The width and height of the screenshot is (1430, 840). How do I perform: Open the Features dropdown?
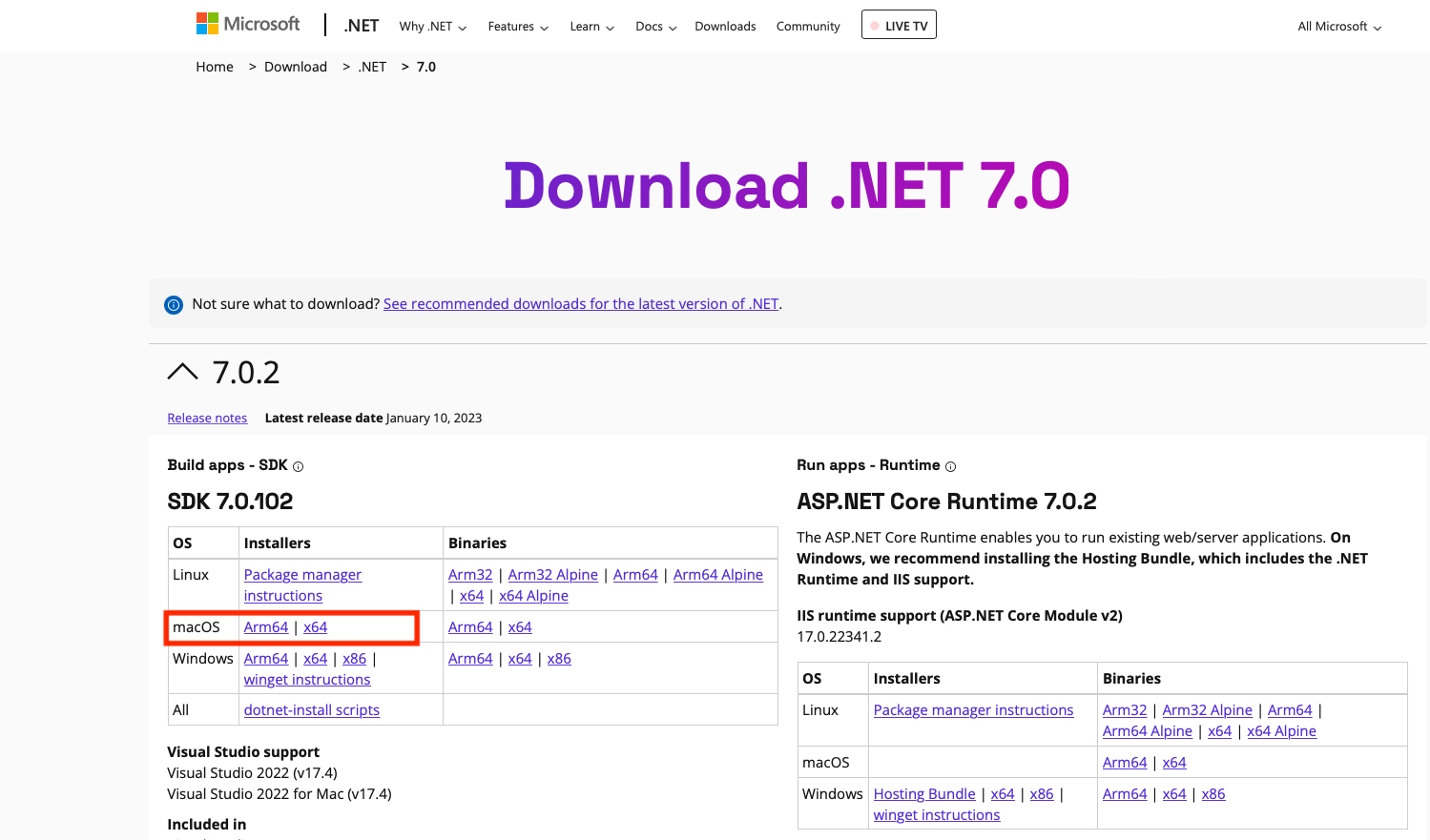(x=517, y=27)
